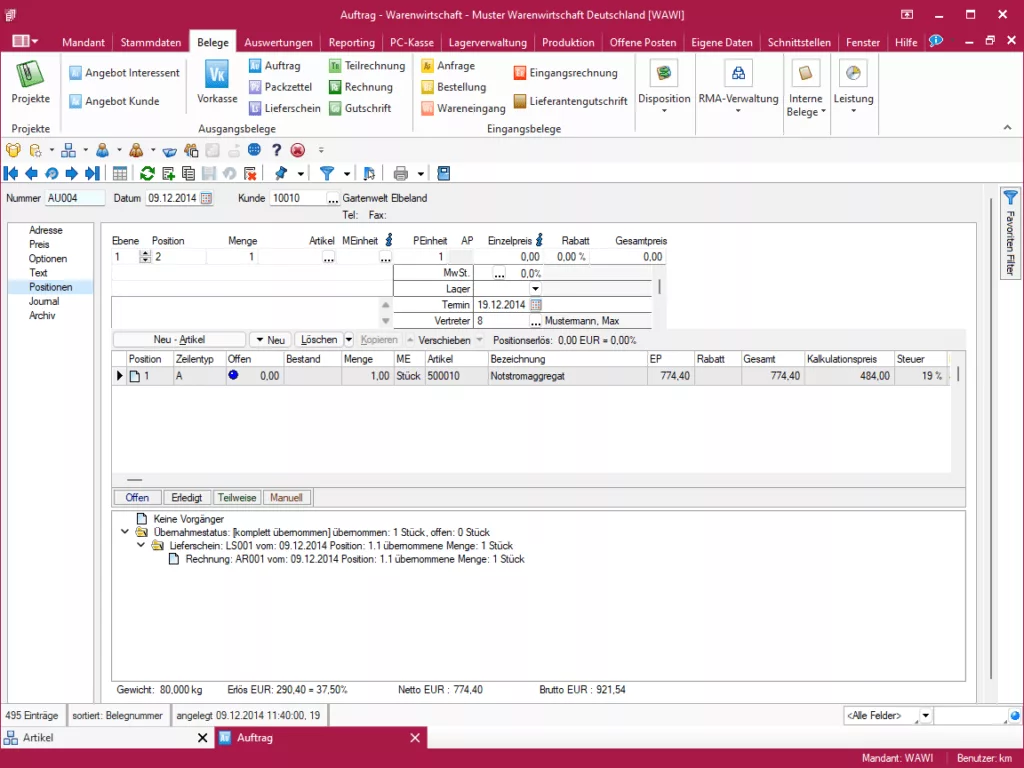Jump to the last record
This screenshot has width=1024, height=768.
[x=93, y=173]
